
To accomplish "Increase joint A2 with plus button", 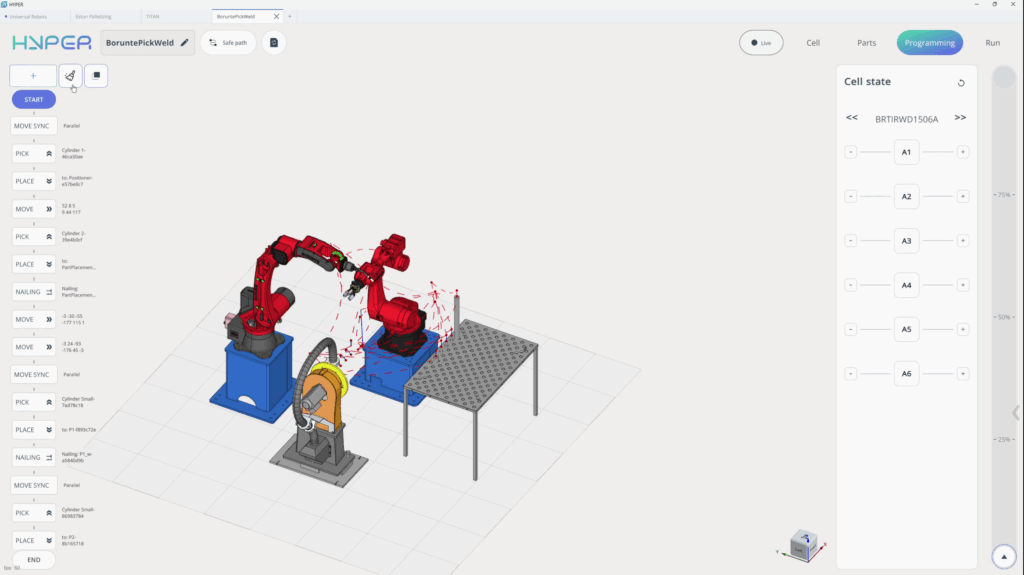I will (963, 196).
